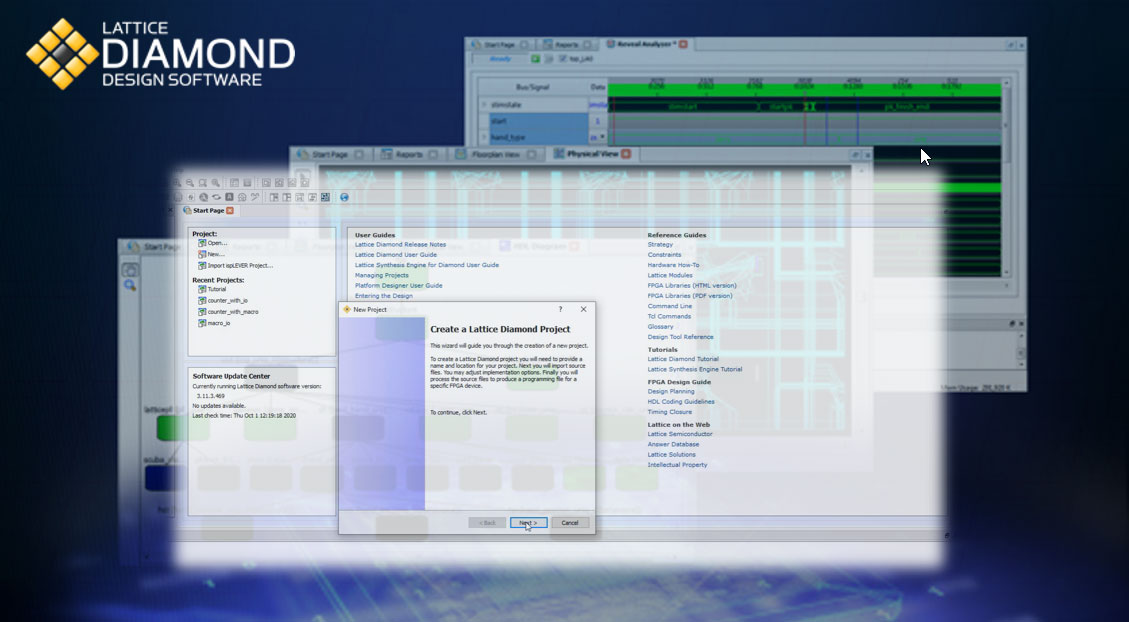Open the Design Planning guide

point(671,392)
